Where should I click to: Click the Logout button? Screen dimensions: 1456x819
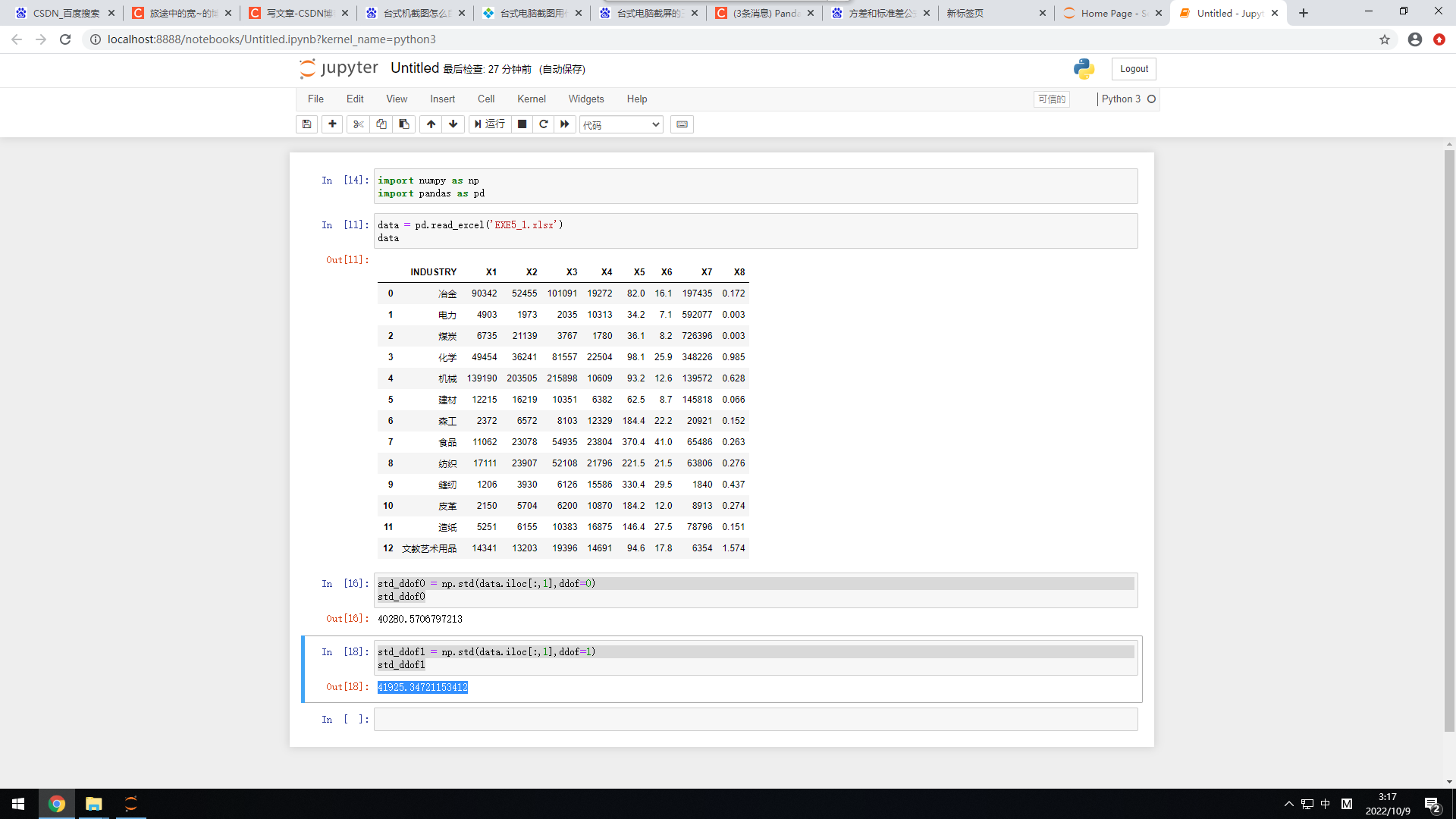pyautogui.click(x=1134, y=69)
